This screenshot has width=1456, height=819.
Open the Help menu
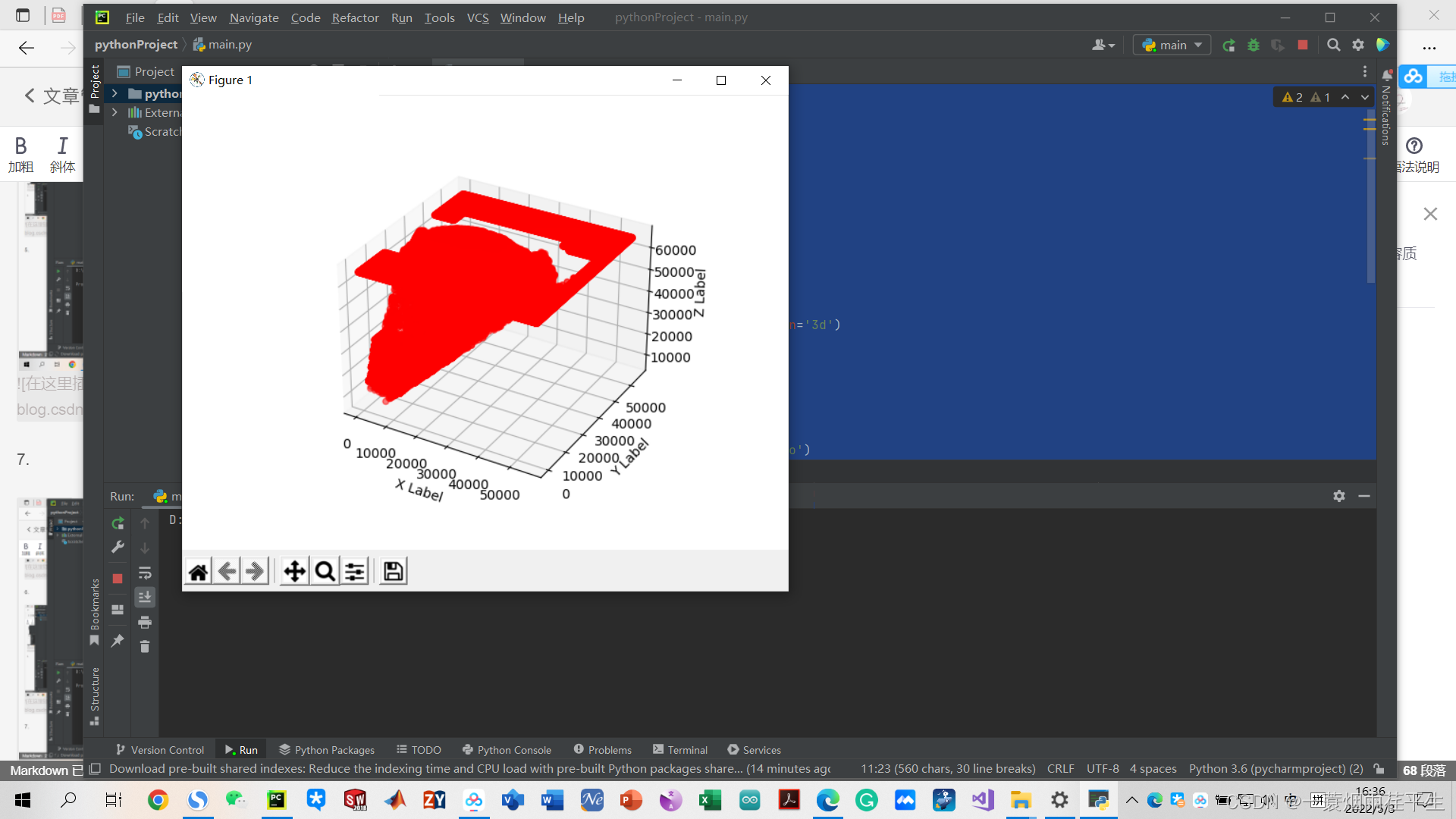(571, 17)
